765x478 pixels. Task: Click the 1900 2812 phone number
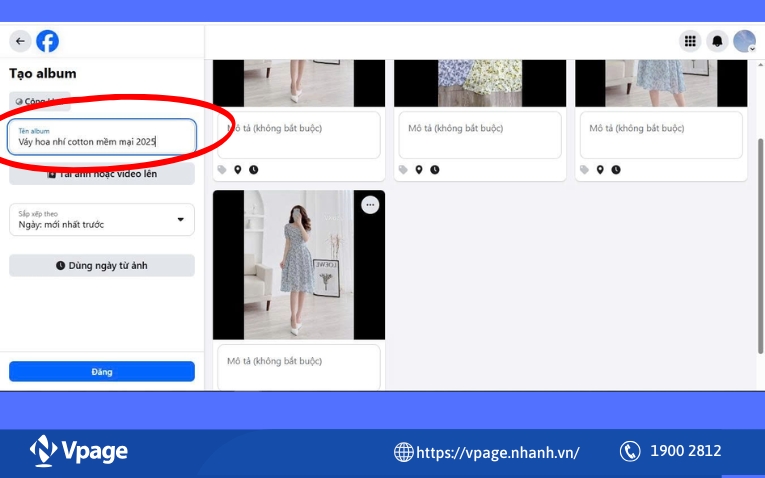pyautogui.click(x=685, y=451)
